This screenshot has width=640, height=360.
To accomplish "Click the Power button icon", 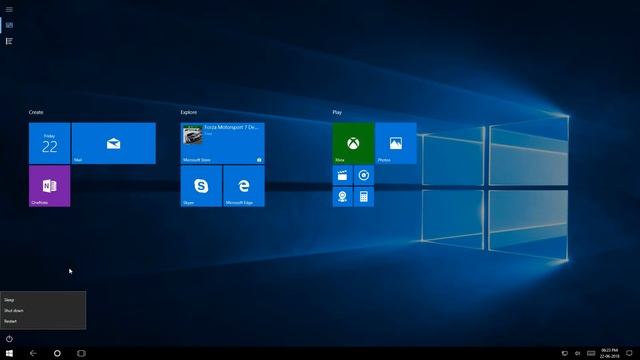I will point(9,339).
